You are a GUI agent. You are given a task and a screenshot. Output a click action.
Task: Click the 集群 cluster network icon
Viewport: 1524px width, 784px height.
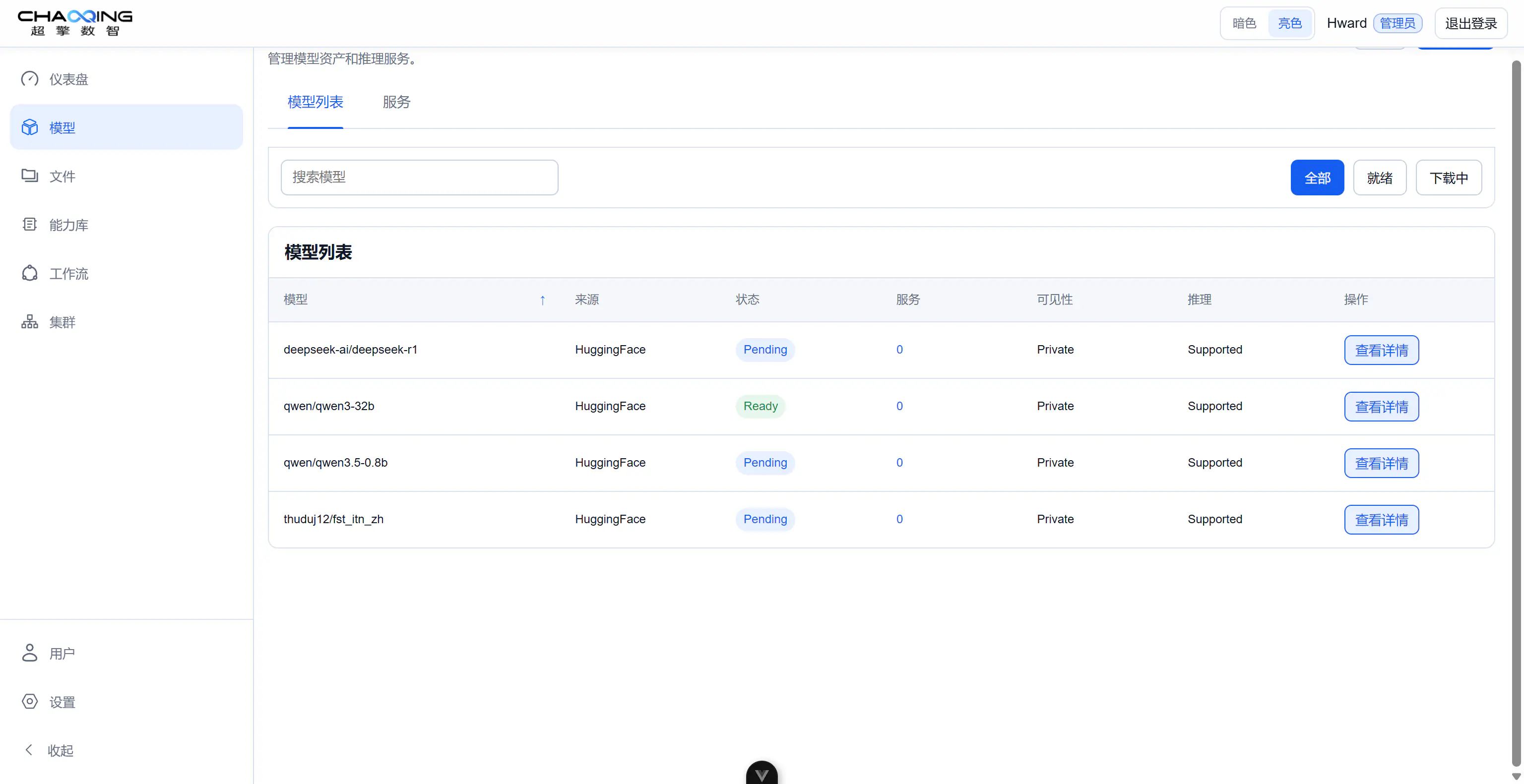tap(30, 322)
